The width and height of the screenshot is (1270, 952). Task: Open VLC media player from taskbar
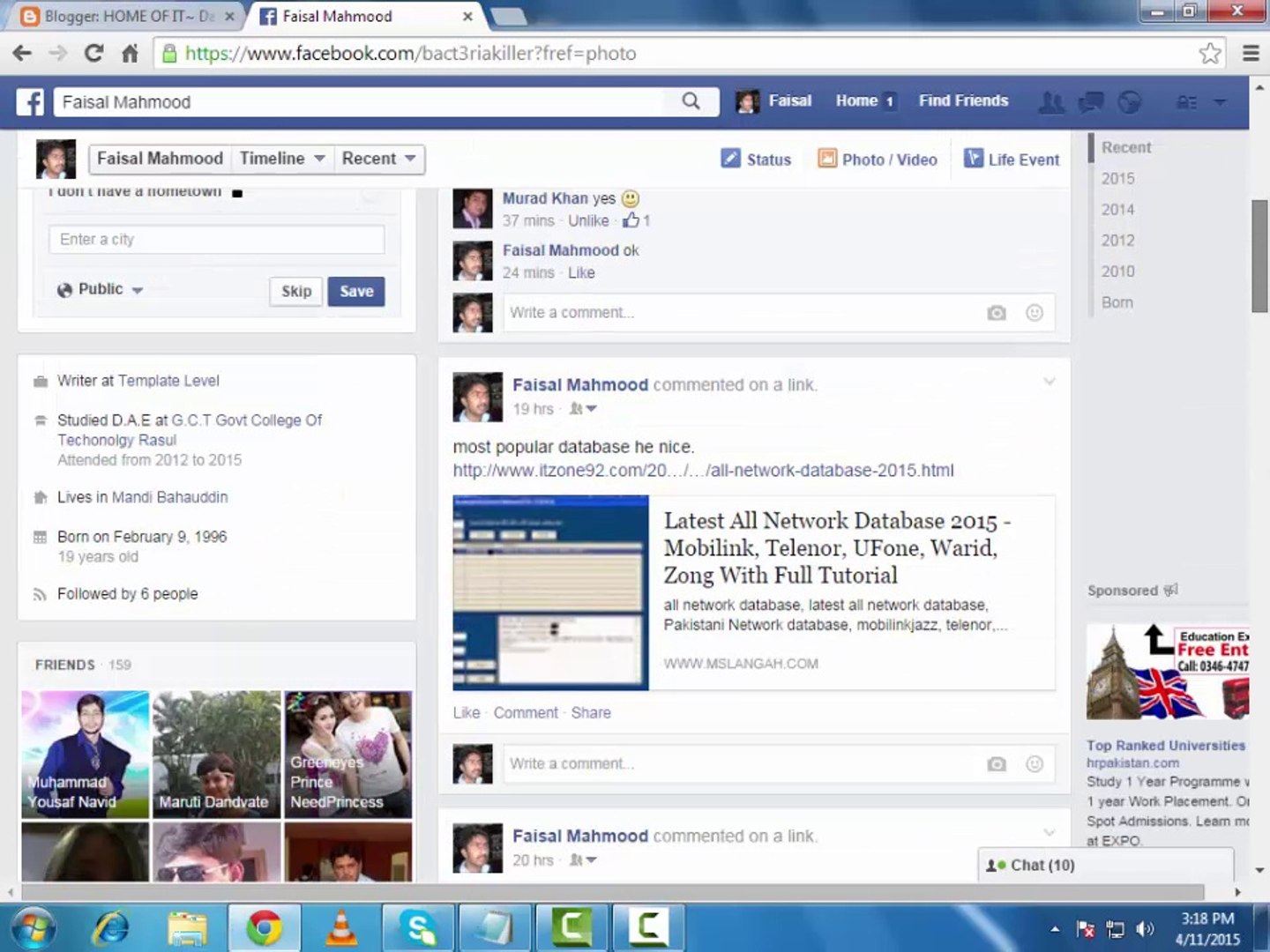[341, 927]
